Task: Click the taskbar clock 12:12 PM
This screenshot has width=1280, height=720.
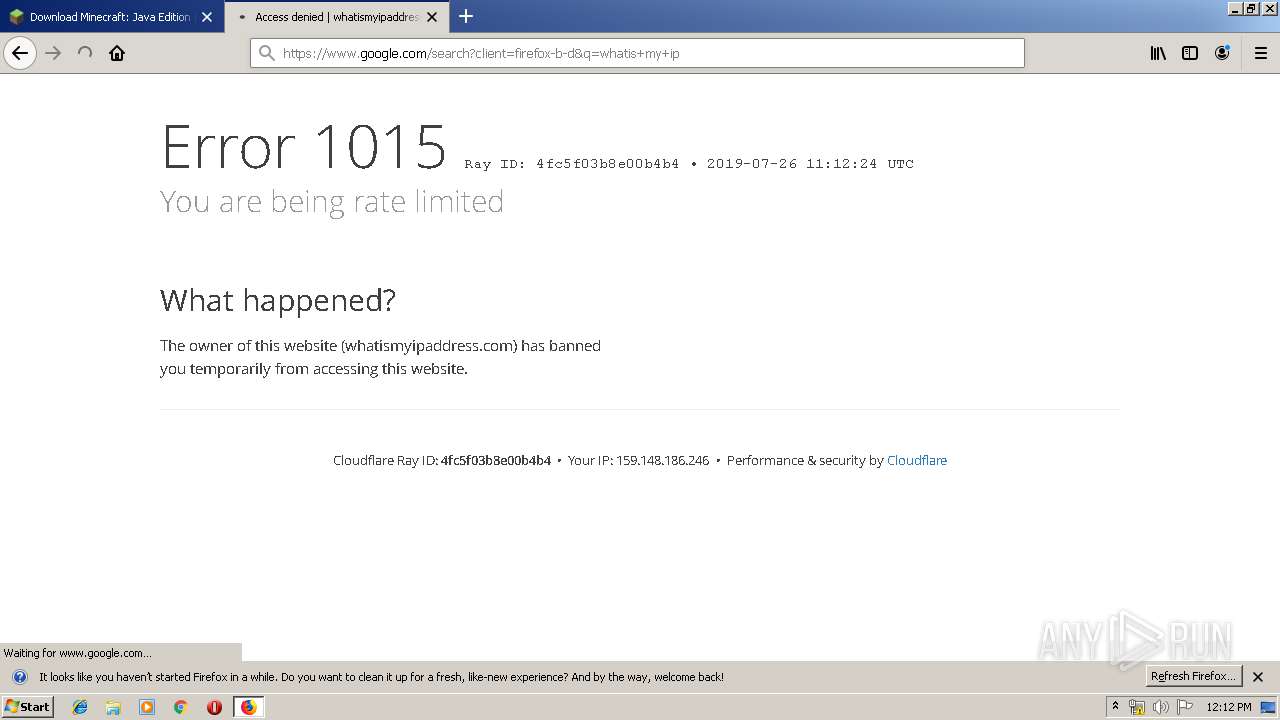Action: 1229,707
